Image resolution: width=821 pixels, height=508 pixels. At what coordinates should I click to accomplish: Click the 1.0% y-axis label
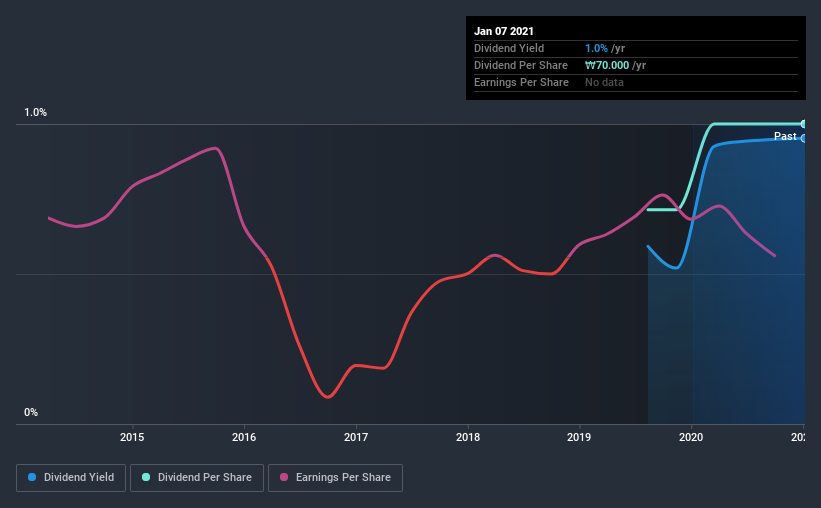click(x=36, y=113)
